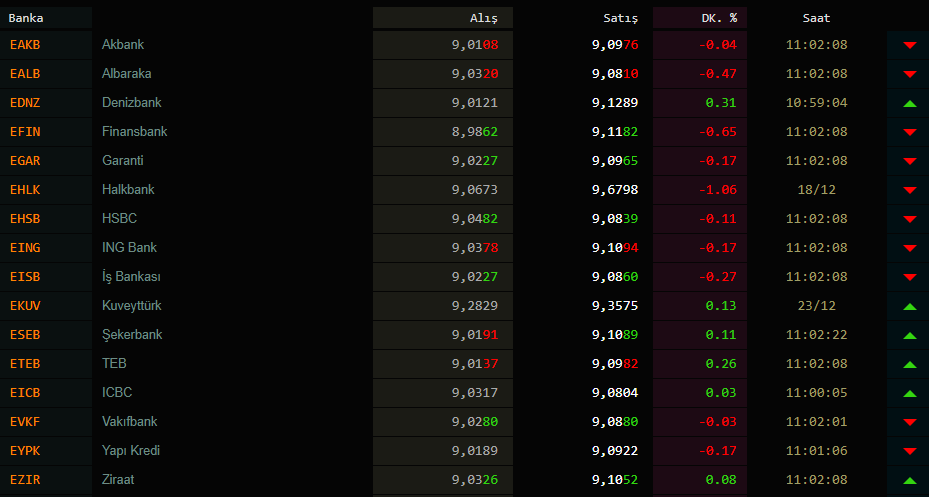Sort by the DK. % column header
The image size is (929, 497).
click(718, 18)
